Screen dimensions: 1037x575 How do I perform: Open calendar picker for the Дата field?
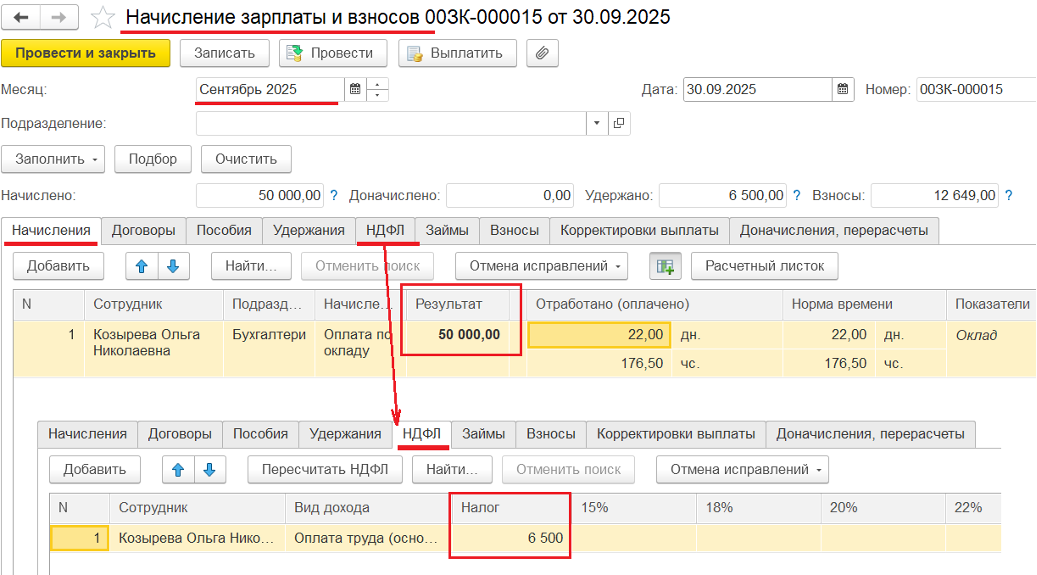click(x=843, y=89)
